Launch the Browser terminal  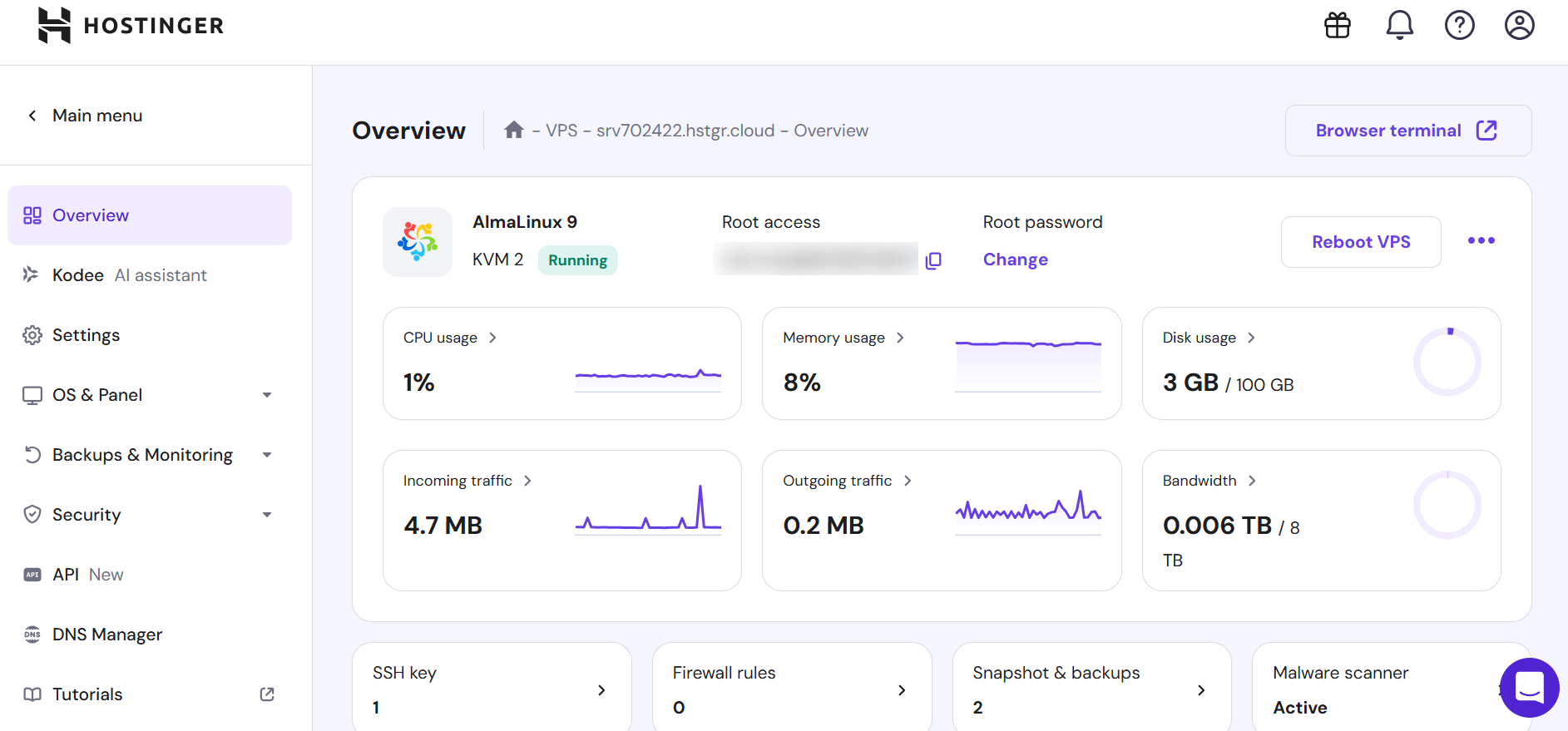coord(1408,131)
